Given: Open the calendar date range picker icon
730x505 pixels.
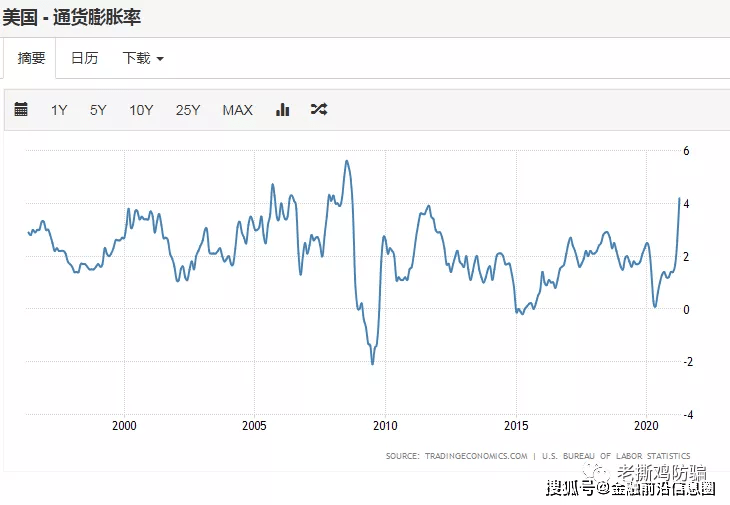Looking at the screenshot, I should pos(21,110).
